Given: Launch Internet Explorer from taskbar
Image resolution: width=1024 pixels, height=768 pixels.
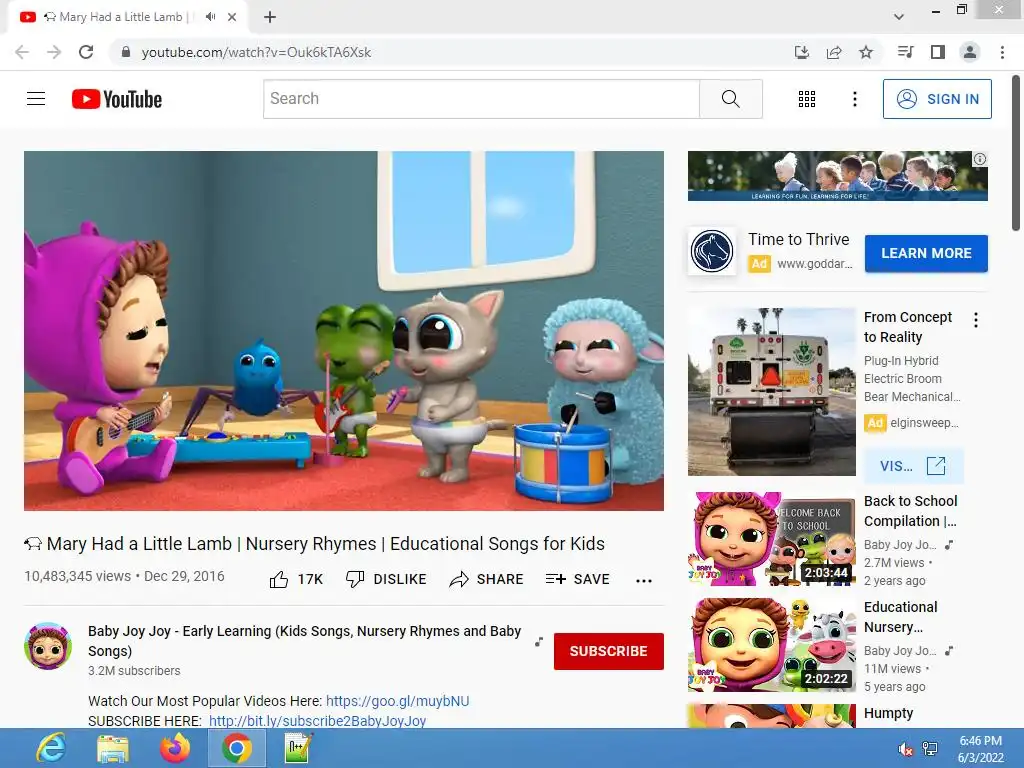Looking at the screenshot, I should [x=51, y=748].
